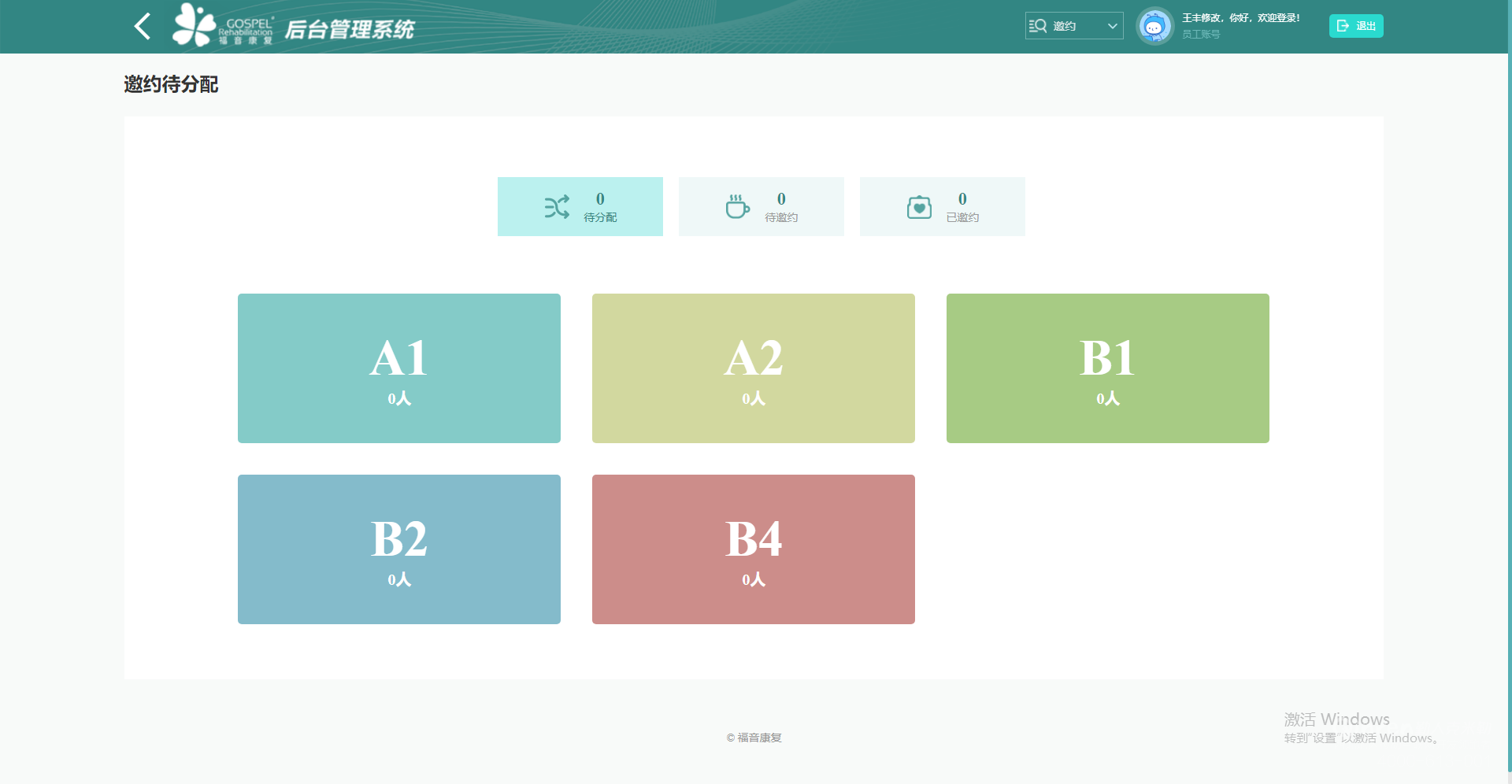Switch to the 已邀约 tab
This screenshot has width=1512, height=784.
pyautogui.click(x=943, y=206)
